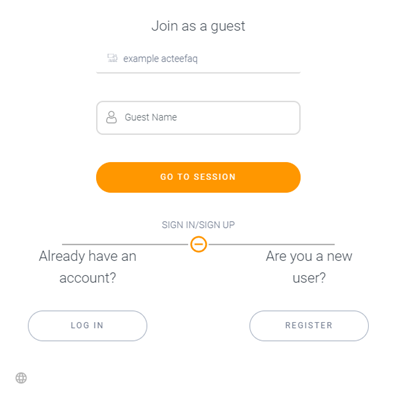The height and width of the screenshot is (395, 394).
Task: Click the LOG IN button
Action: click(87, 325)
